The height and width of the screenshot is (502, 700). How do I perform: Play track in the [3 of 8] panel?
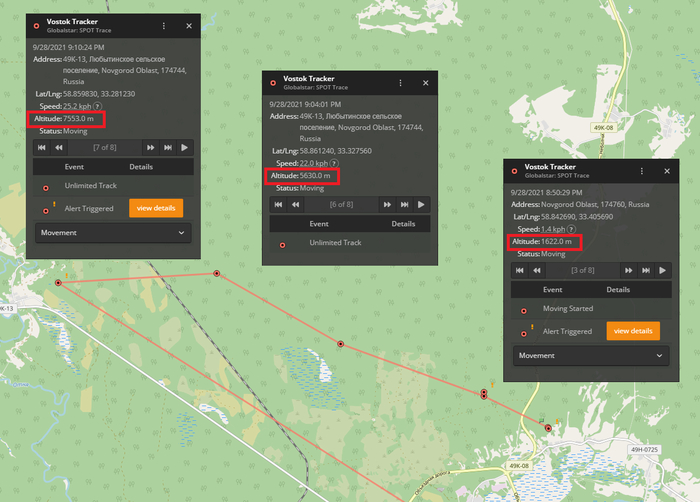pyautogui.click(x=662, y=270)
